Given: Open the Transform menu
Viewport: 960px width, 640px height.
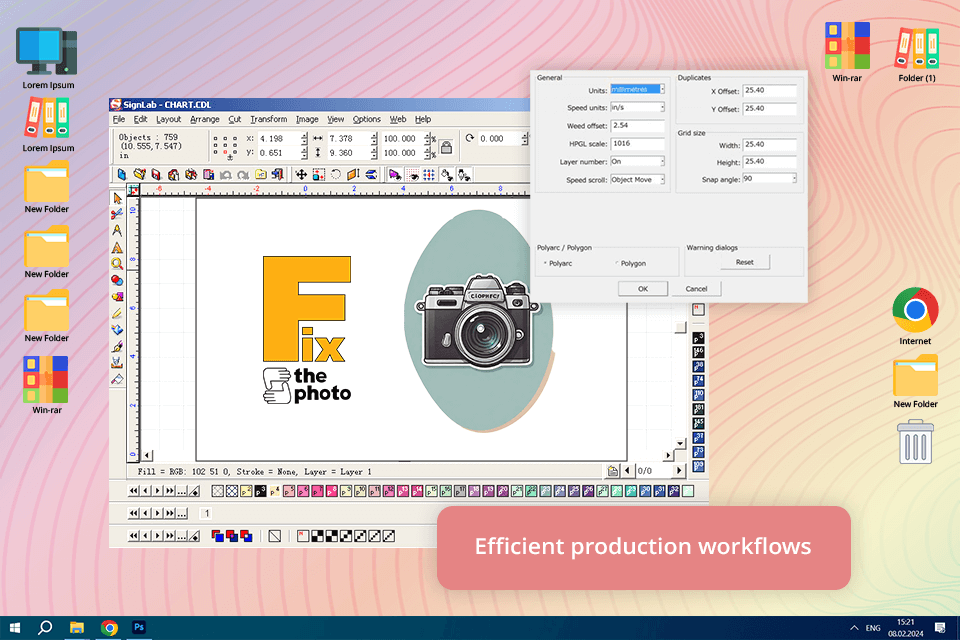Looking at the screenshot, I should click(x=269, y=119).
